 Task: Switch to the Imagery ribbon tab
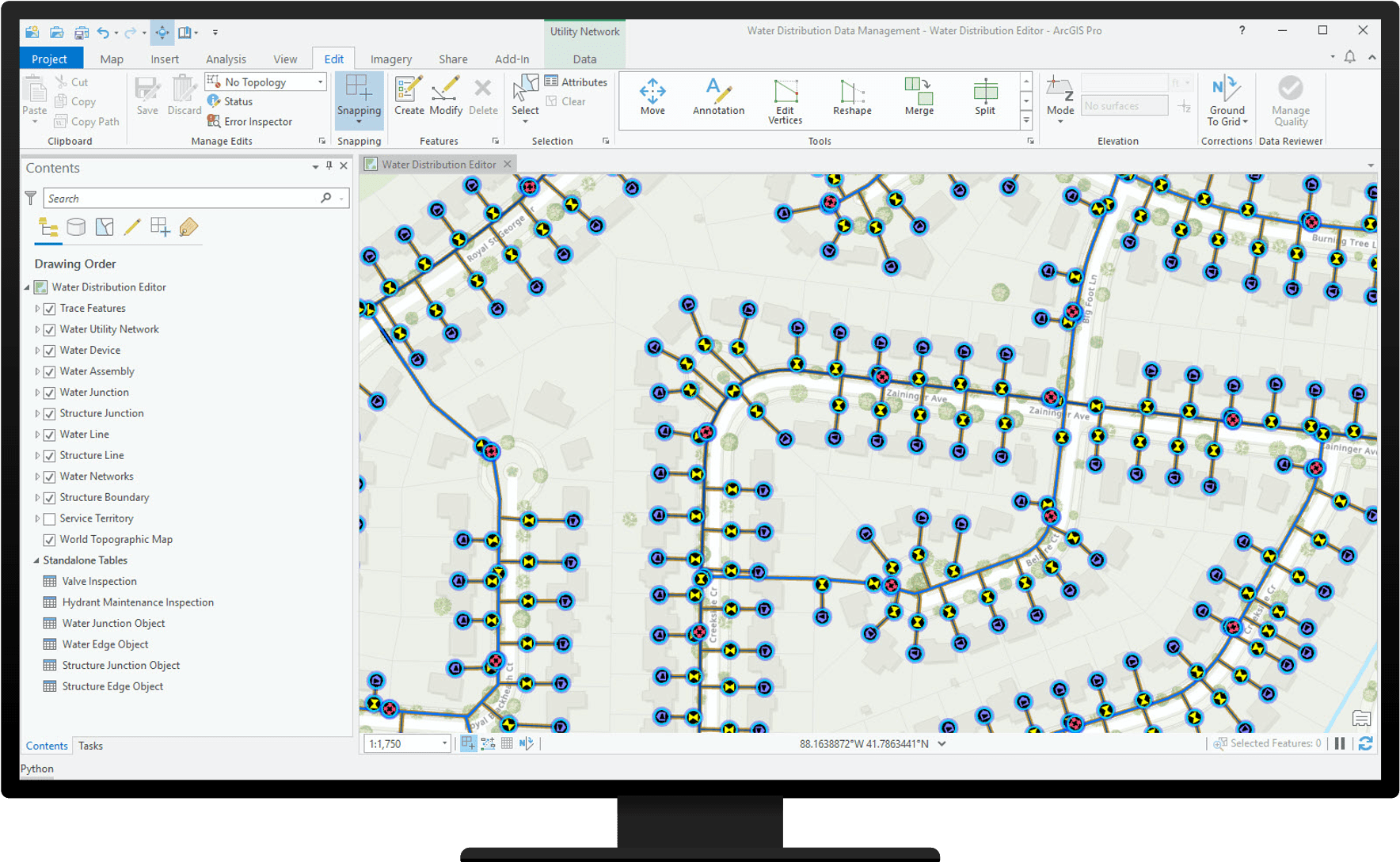[x=390, y=59]
